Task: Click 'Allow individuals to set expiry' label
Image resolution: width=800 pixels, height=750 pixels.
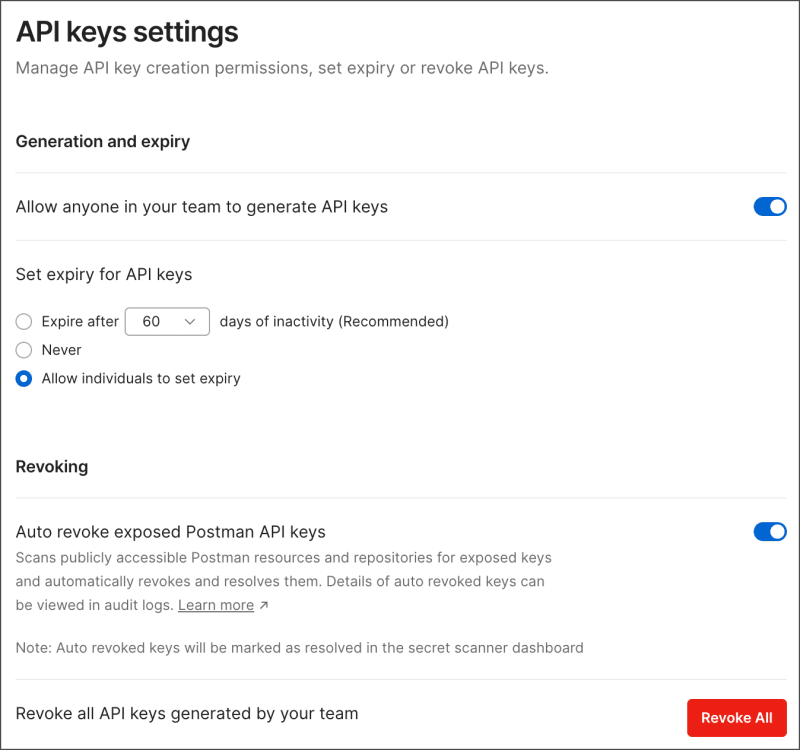Action: [x=141, y=379]
